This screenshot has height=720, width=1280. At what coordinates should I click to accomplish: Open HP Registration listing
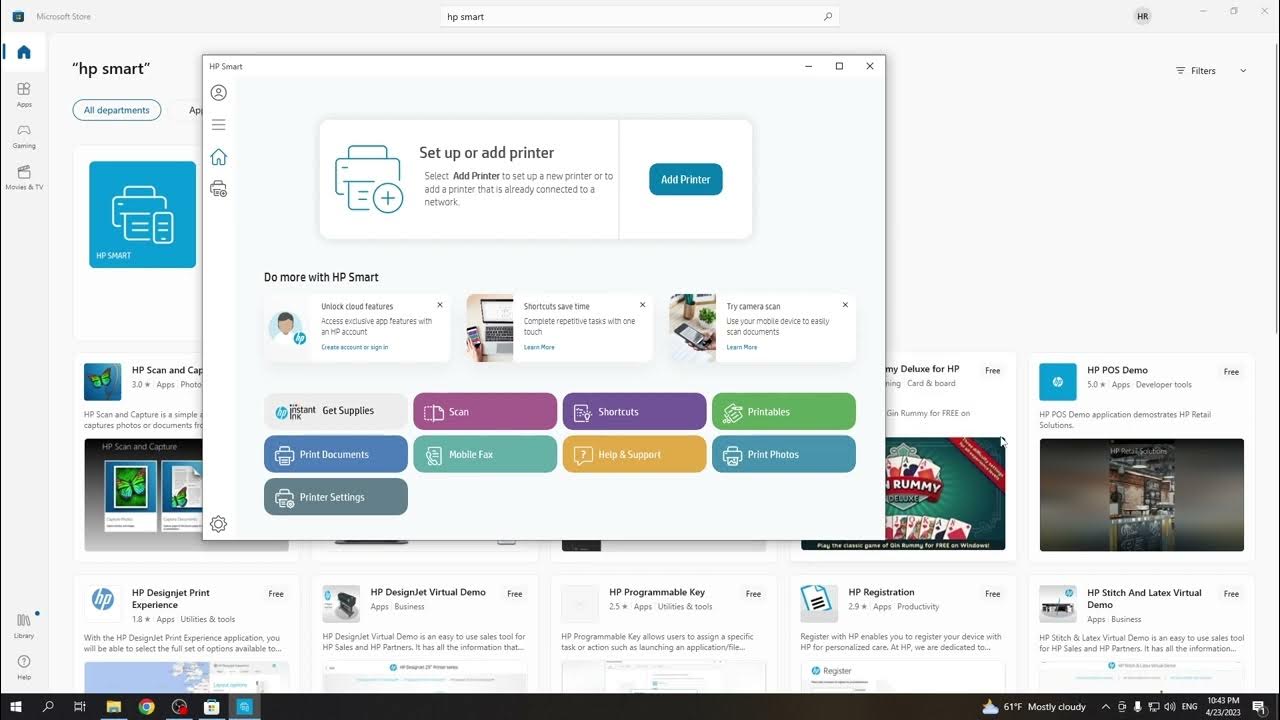903,634
